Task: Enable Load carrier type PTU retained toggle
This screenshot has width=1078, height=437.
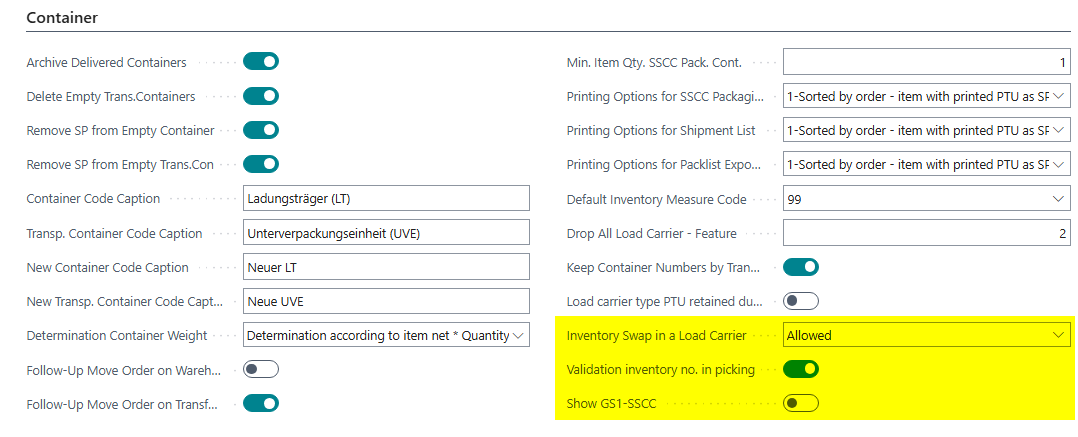Action: point(801,301)
